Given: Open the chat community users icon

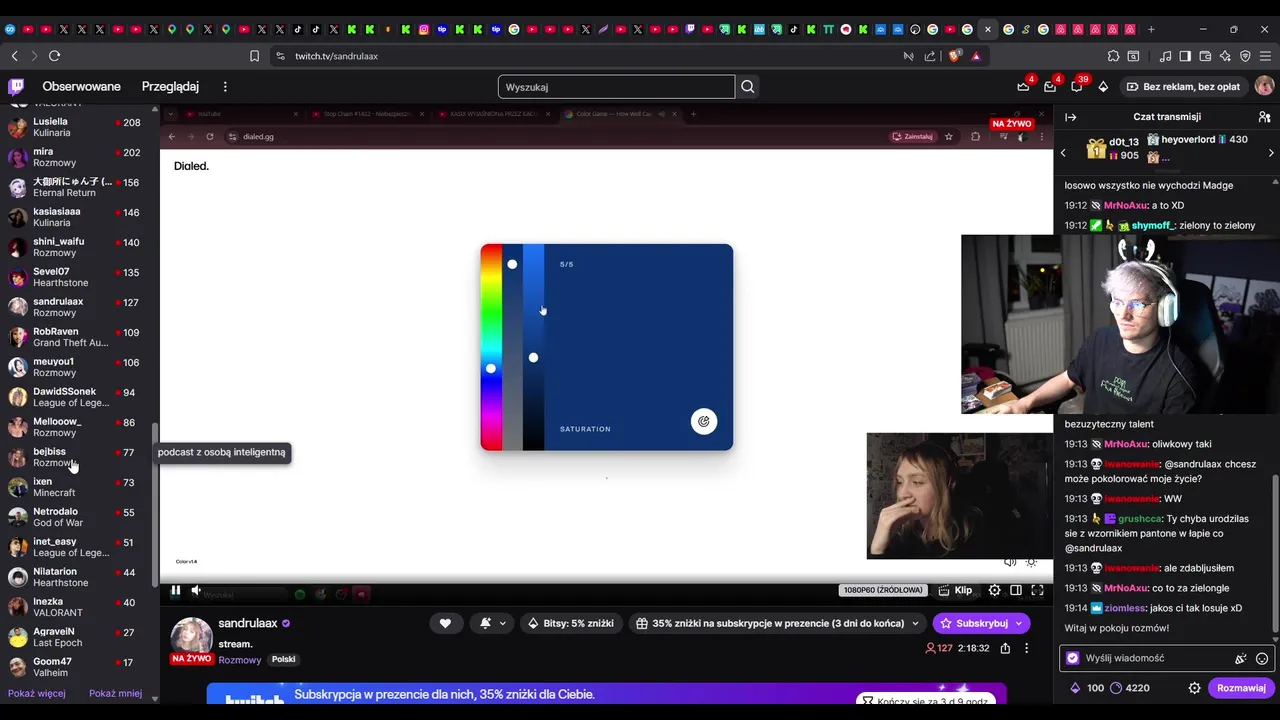Looking at the screenshot, I should 1264,117.
